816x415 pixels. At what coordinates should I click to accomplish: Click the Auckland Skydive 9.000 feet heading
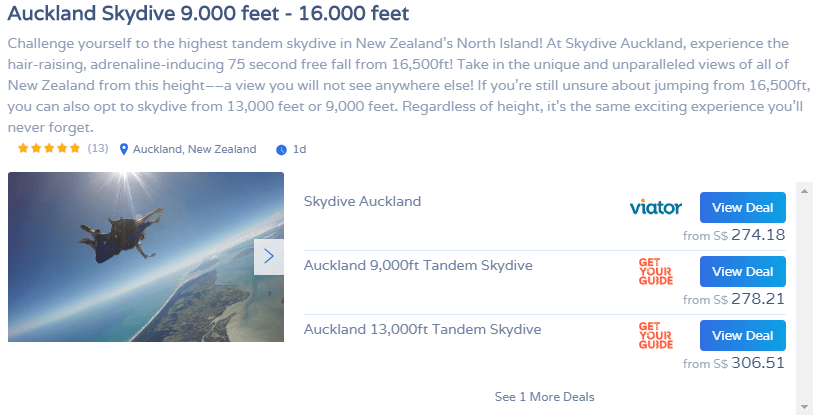tap(208, 14)
